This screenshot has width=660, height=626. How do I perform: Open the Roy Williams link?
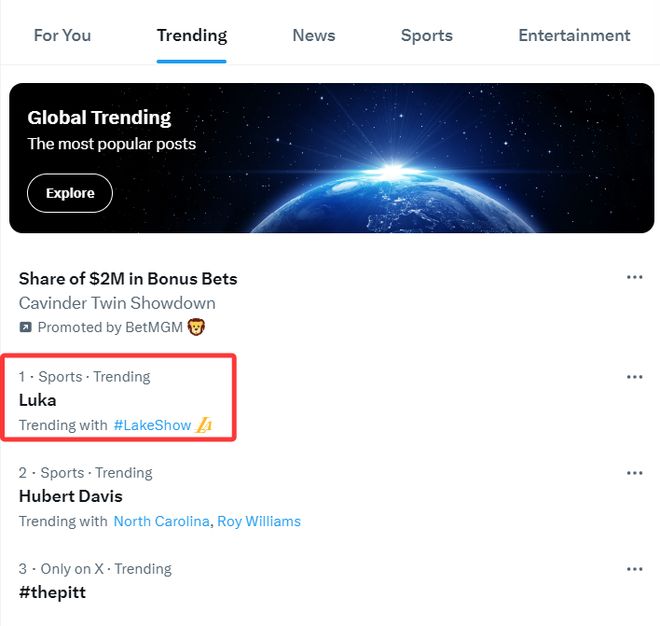point(259,521)
